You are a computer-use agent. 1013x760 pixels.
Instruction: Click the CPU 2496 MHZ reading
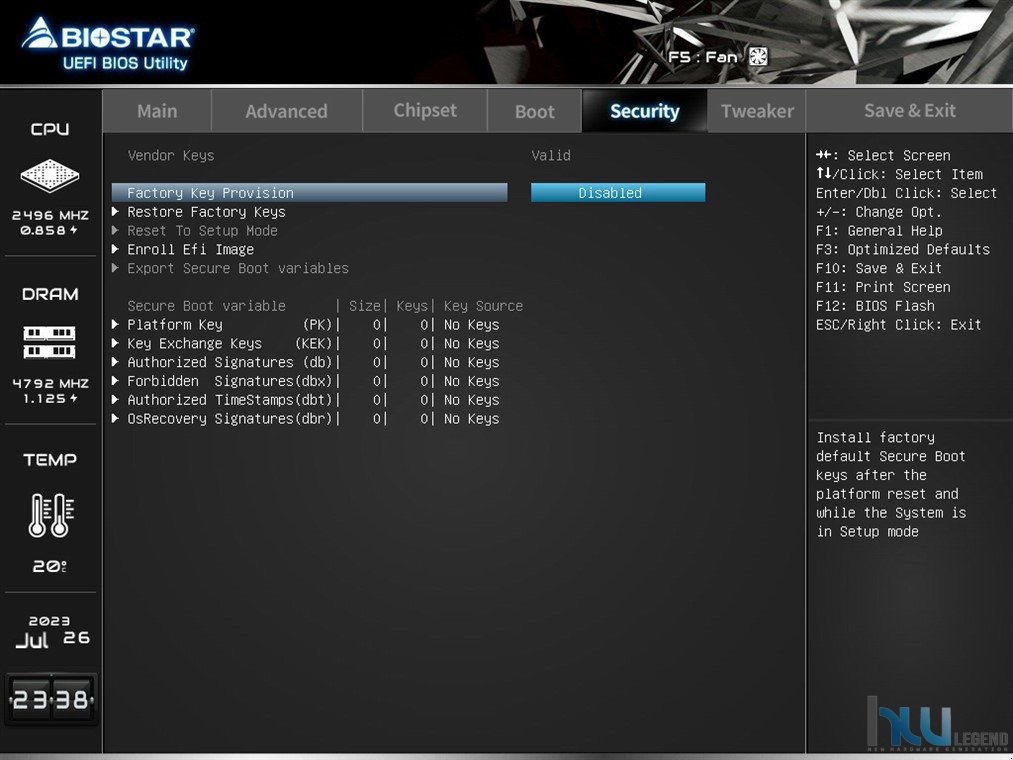50,215
